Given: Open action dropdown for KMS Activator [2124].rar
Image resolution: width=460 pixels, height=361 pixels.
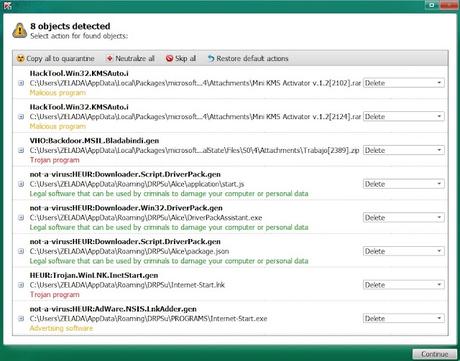Looking at the screenshot, I should pyautogui.click(x=403, y=117).
